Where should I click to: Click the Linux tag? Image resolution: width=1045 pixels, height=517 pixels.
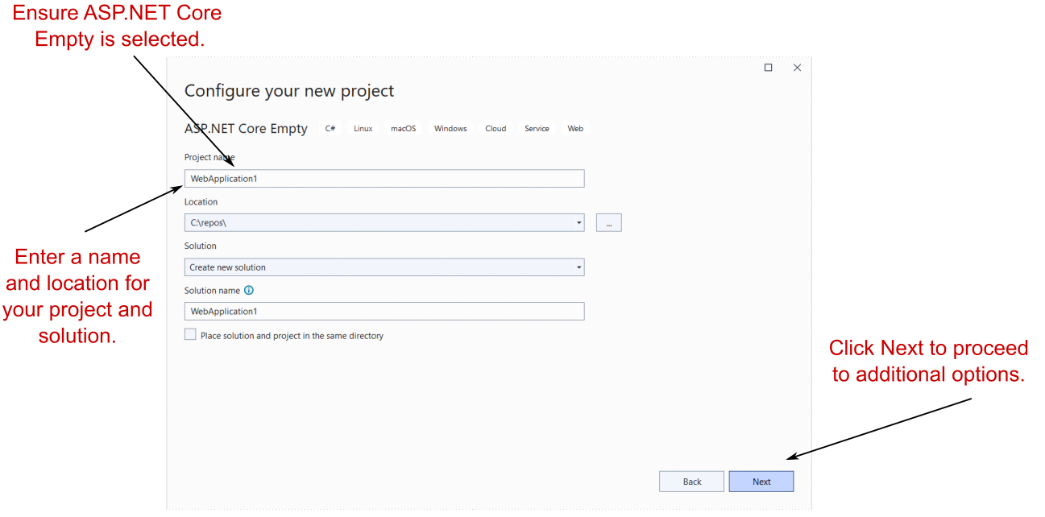pyautogui.click(x=363, y=129)
